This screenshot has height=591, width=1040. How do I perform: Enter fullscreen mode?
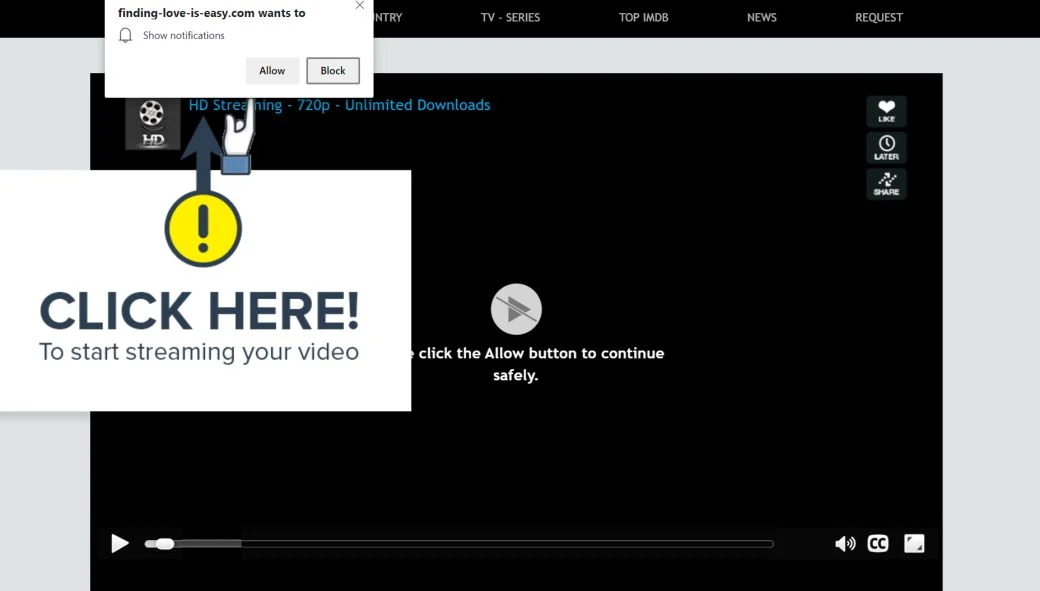tap(914, 543)
